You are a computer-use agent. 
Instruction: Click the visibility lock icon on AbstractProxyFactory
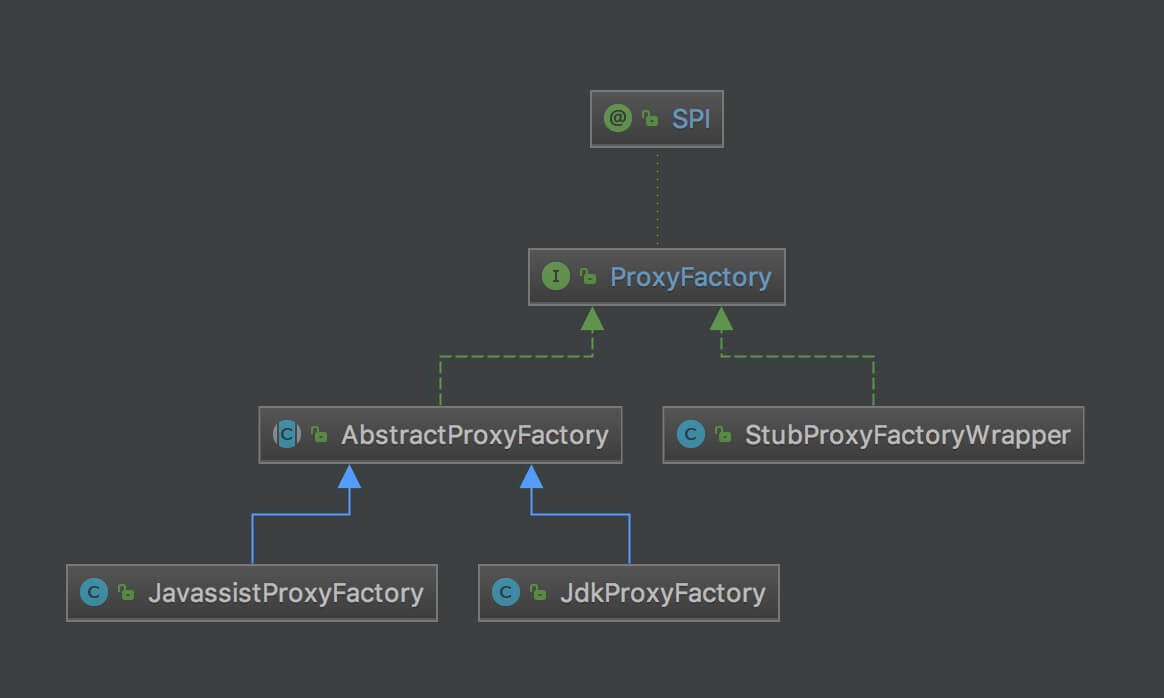319,435
